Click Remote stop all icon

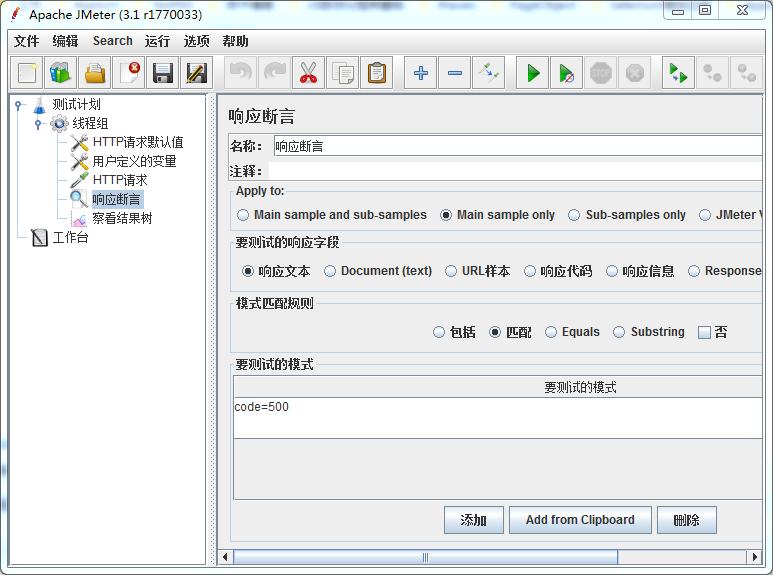click(712, 73)
